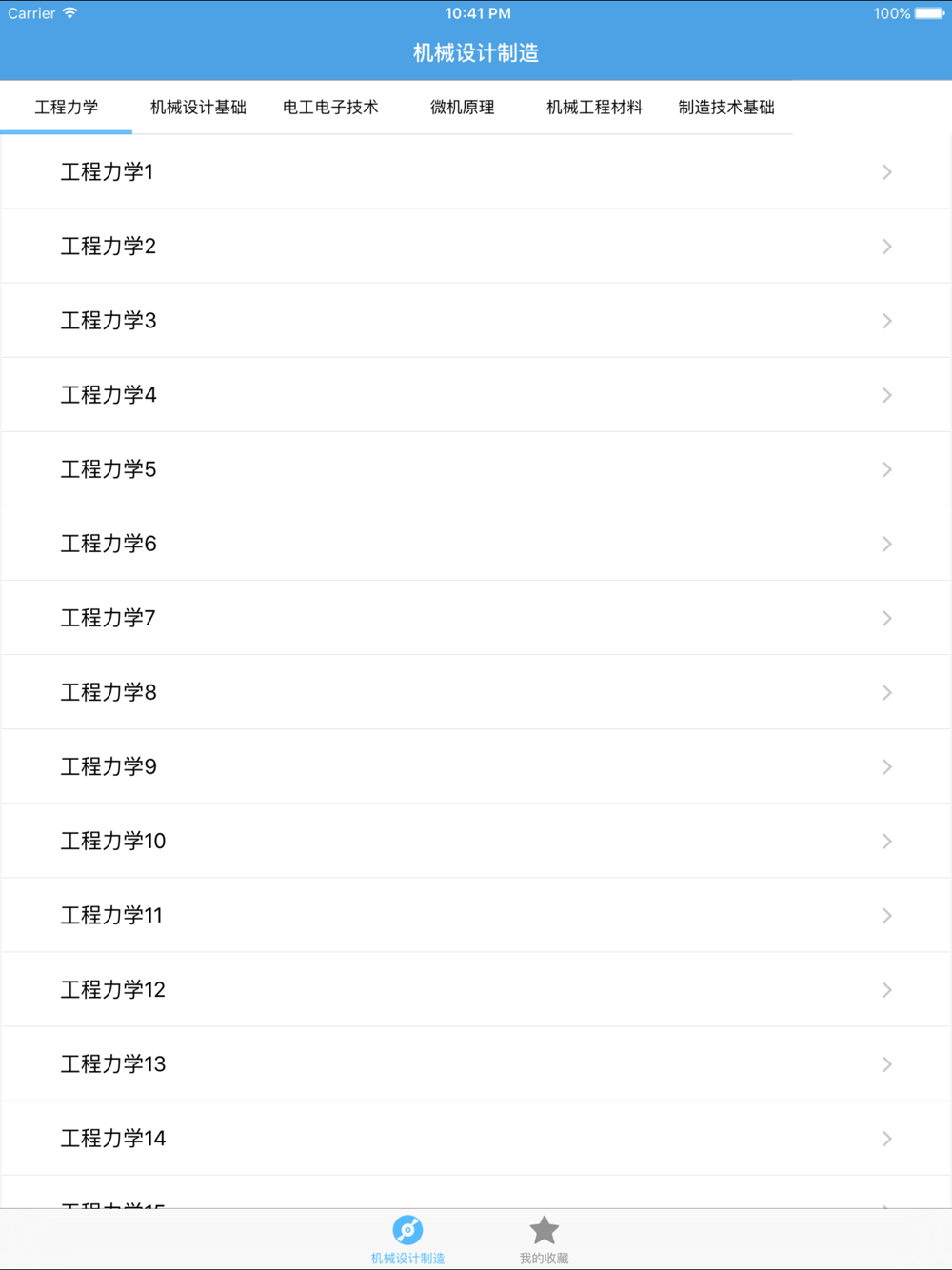Switch to the 机械设计基础 tab

click(x=198, y=108)
